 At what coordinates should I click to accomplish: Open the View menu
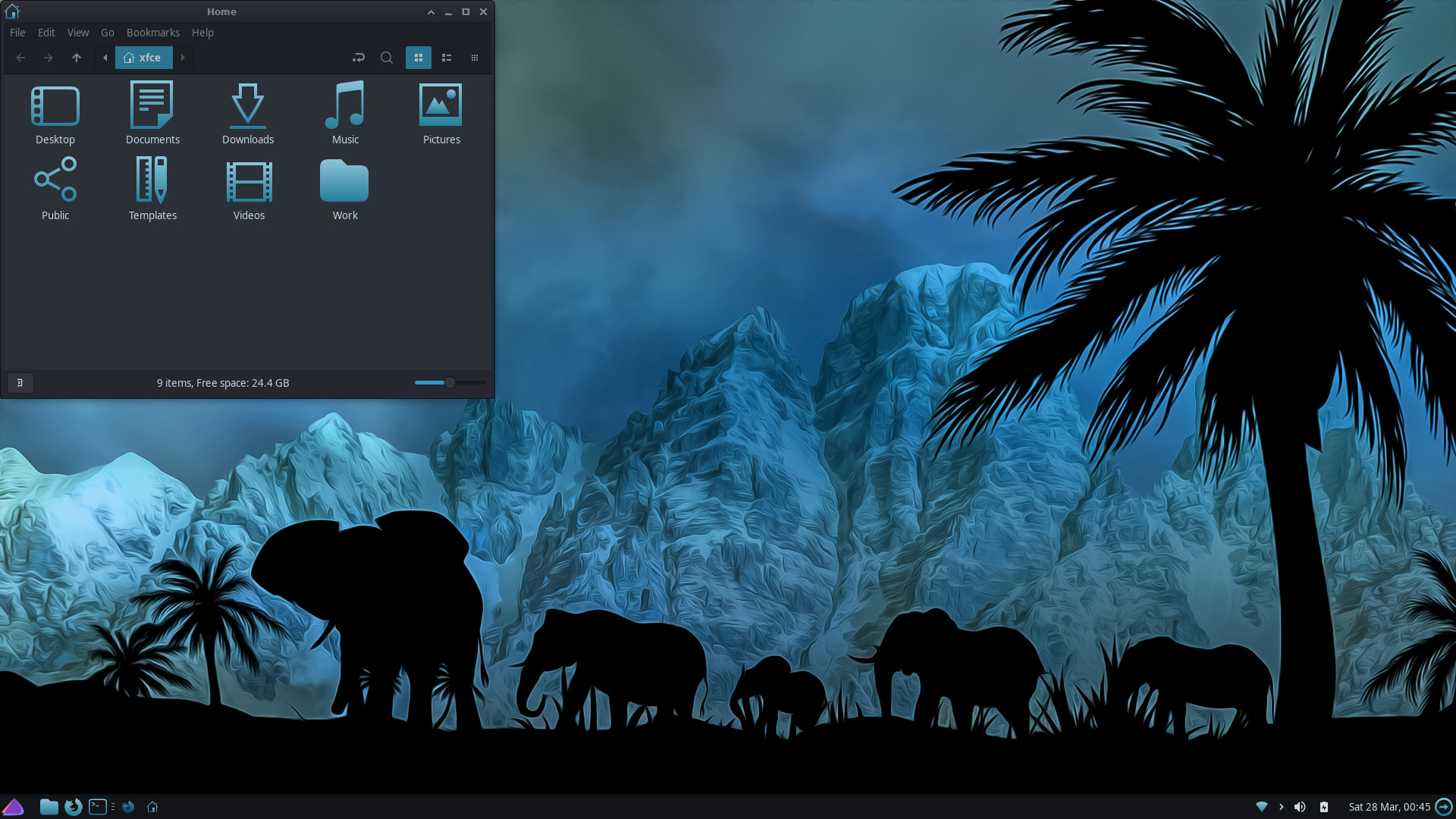tap(77, 33)
